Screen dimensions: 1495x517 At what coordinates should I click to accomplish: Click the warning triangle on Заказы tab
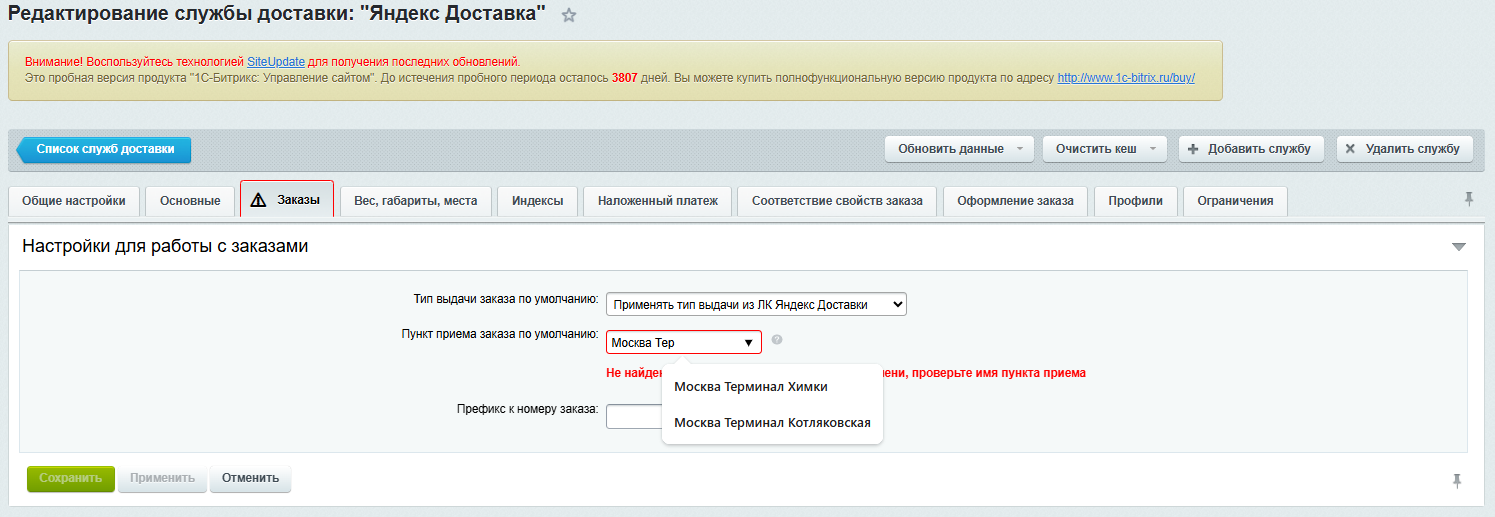coord(258,200)
